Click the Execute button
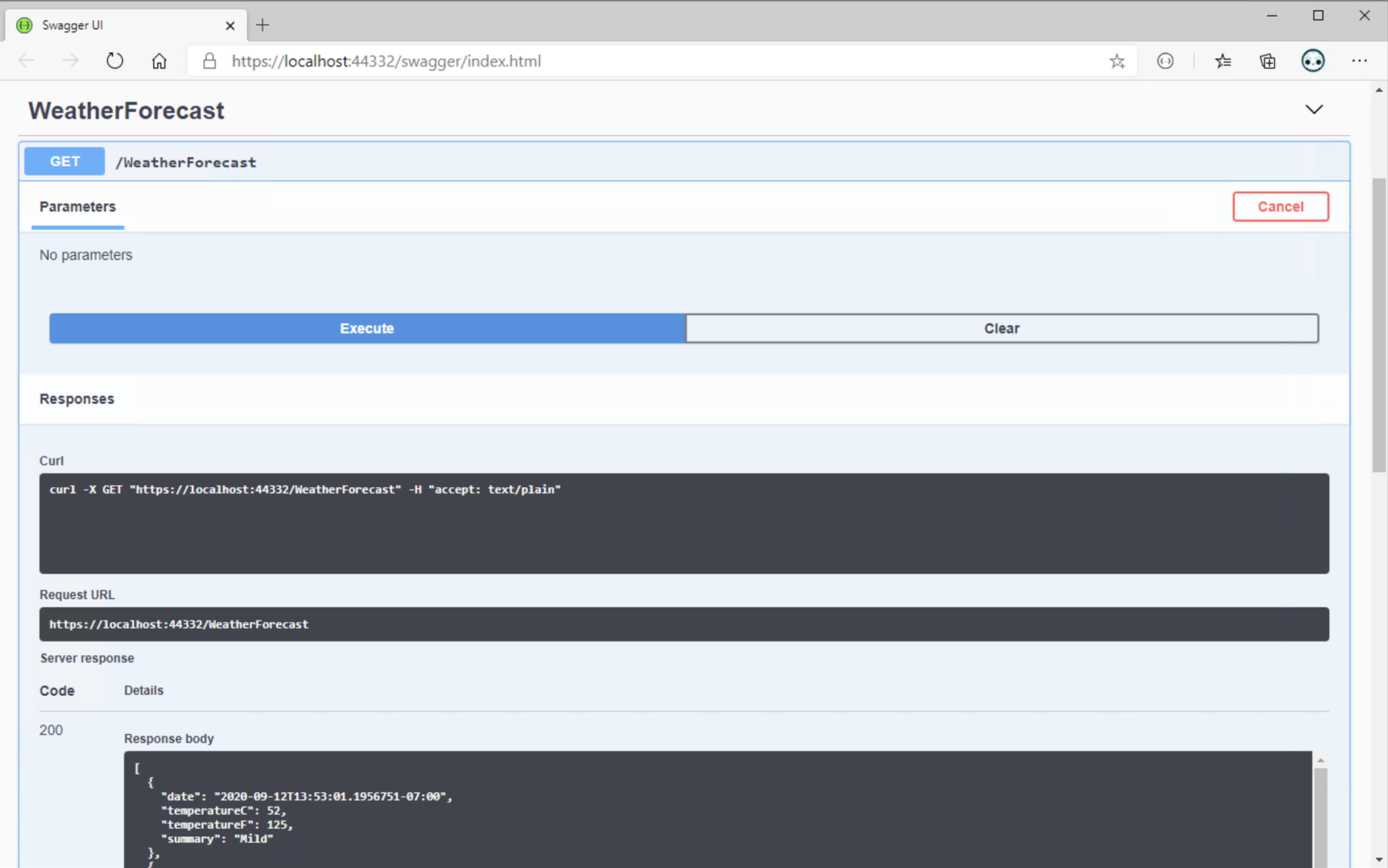The image size is (1388, 868). (367, 328)
